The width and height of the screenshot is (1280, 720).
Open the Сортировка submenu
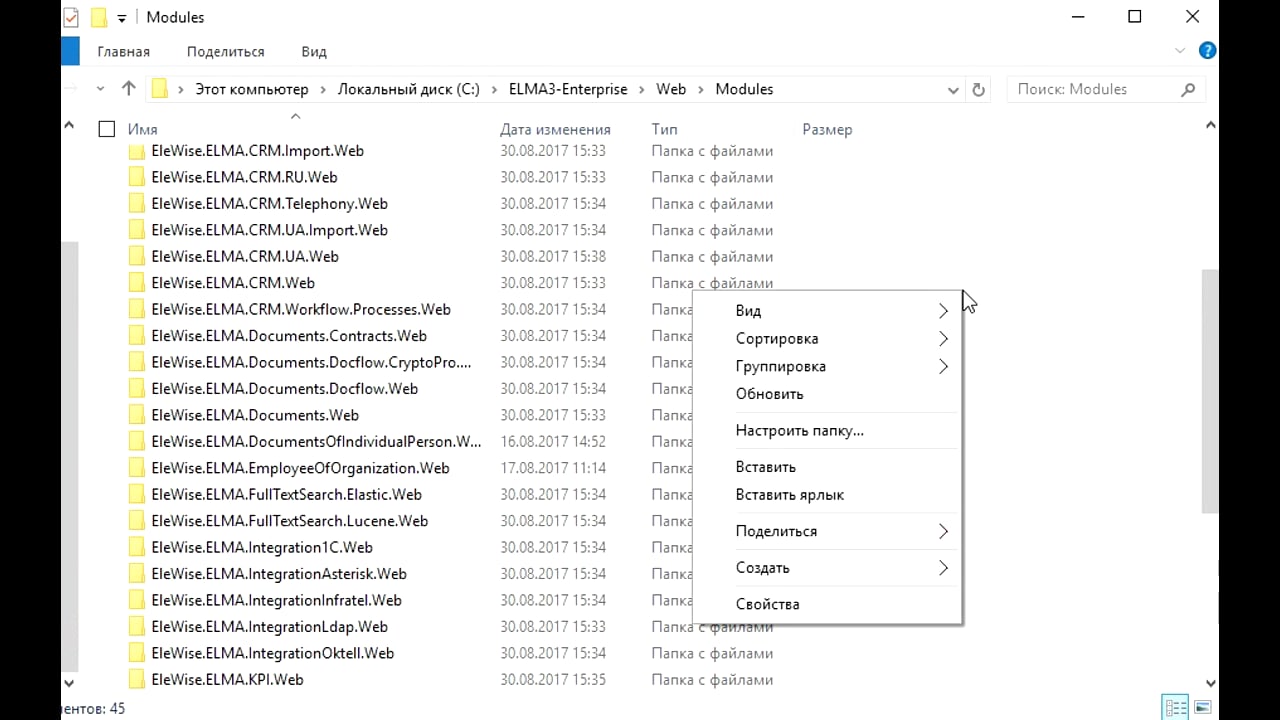[x=828, y=339]
